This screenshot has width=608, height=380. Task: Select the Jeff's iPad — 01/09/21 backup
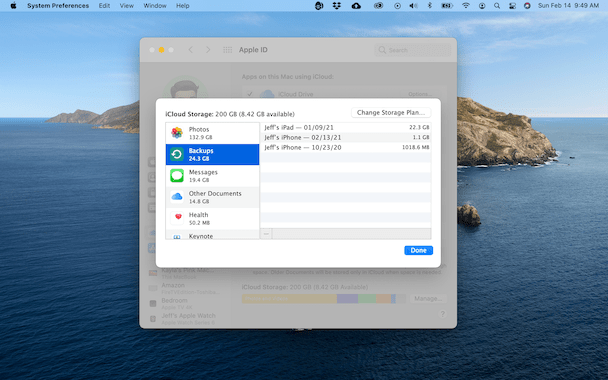coord(345,127)
